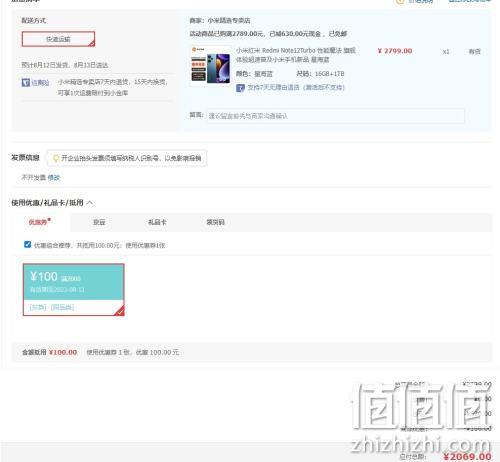
Task: Click the red checkmark on coupon corner
Action: pyautogui.click(x=120, y=311)
